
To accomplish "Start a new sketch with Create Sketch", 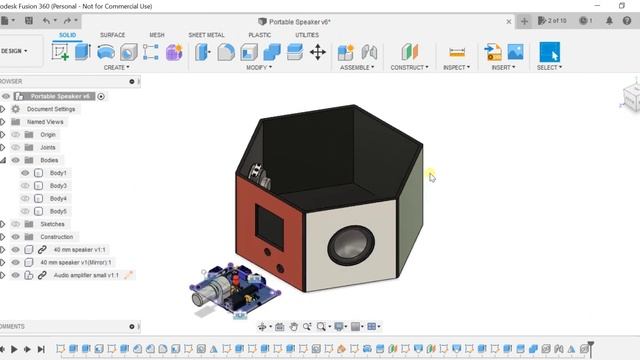I will pyautogui.click(x=60, y=52).
